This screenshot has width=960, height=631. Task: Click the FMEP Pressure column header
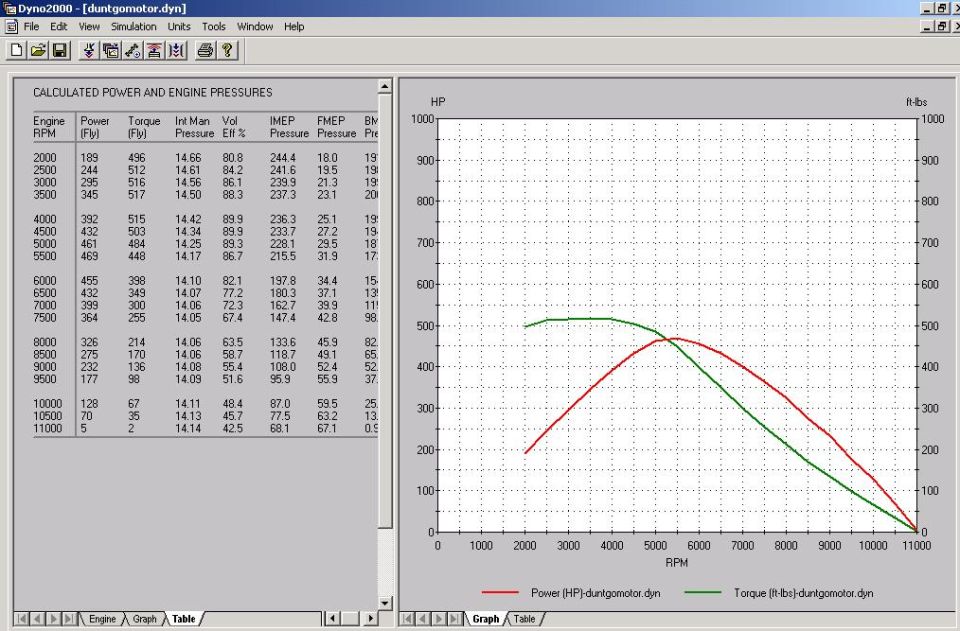(336, 127)
